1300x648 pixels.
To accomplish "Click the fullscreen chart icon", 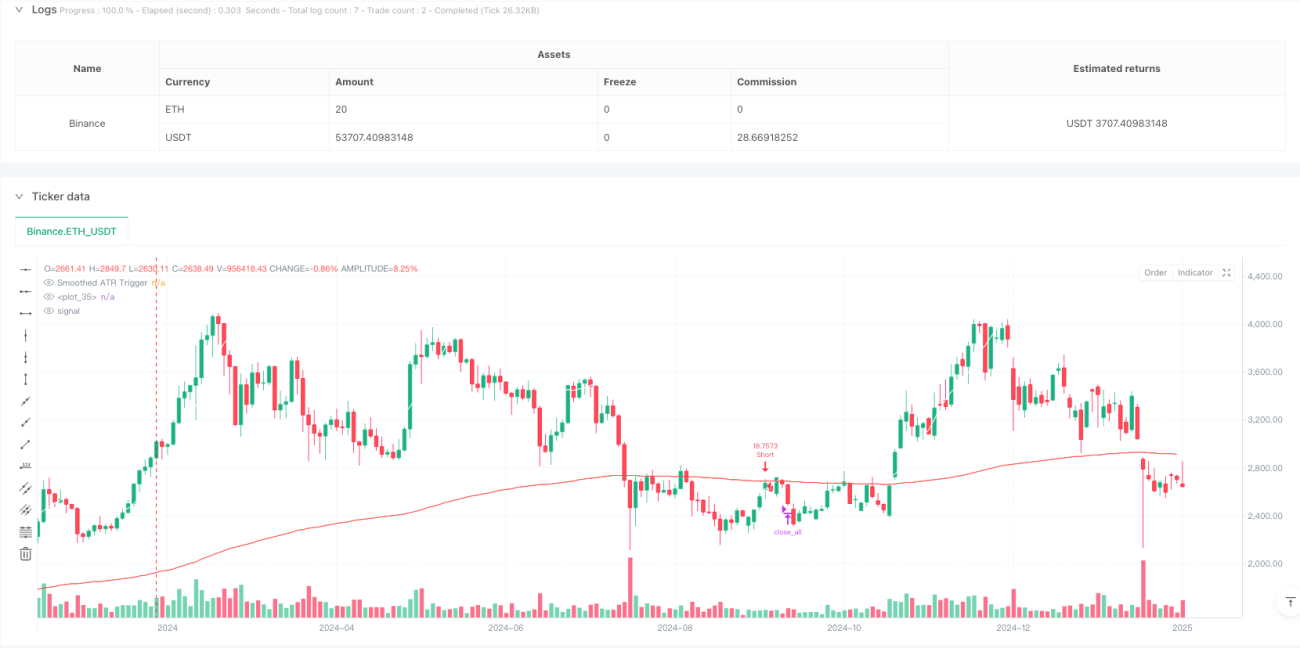I will [x=1227, y=272].
